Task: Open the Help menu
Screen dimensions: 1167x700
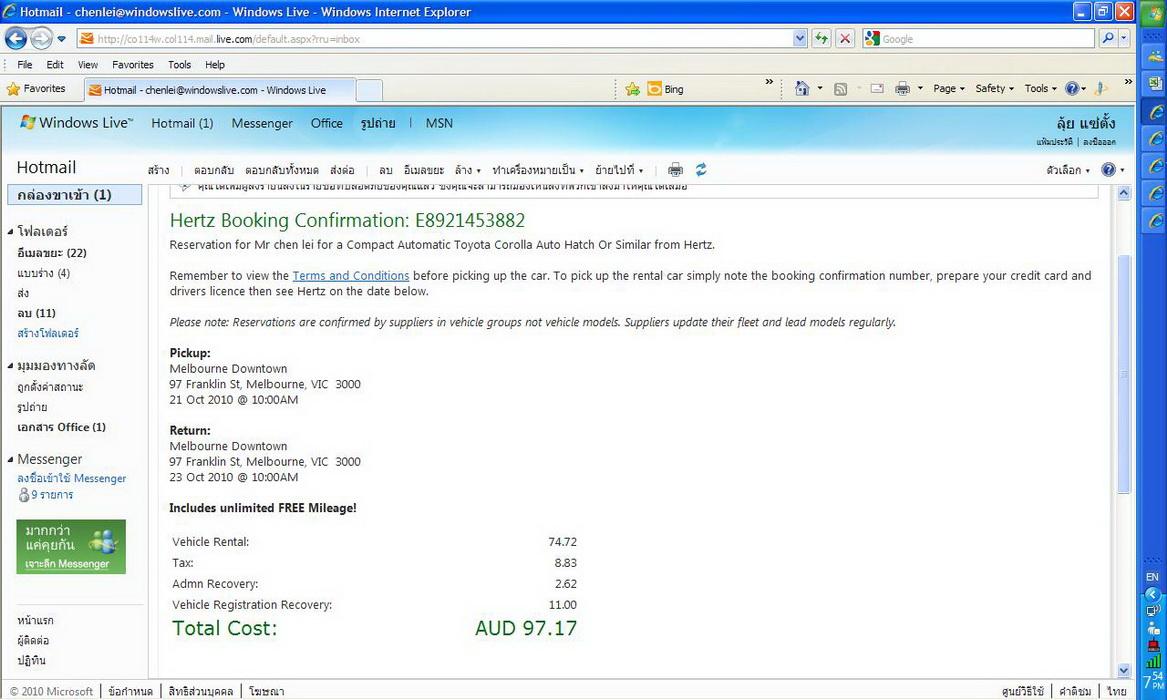Action: [x=215, y=65]
